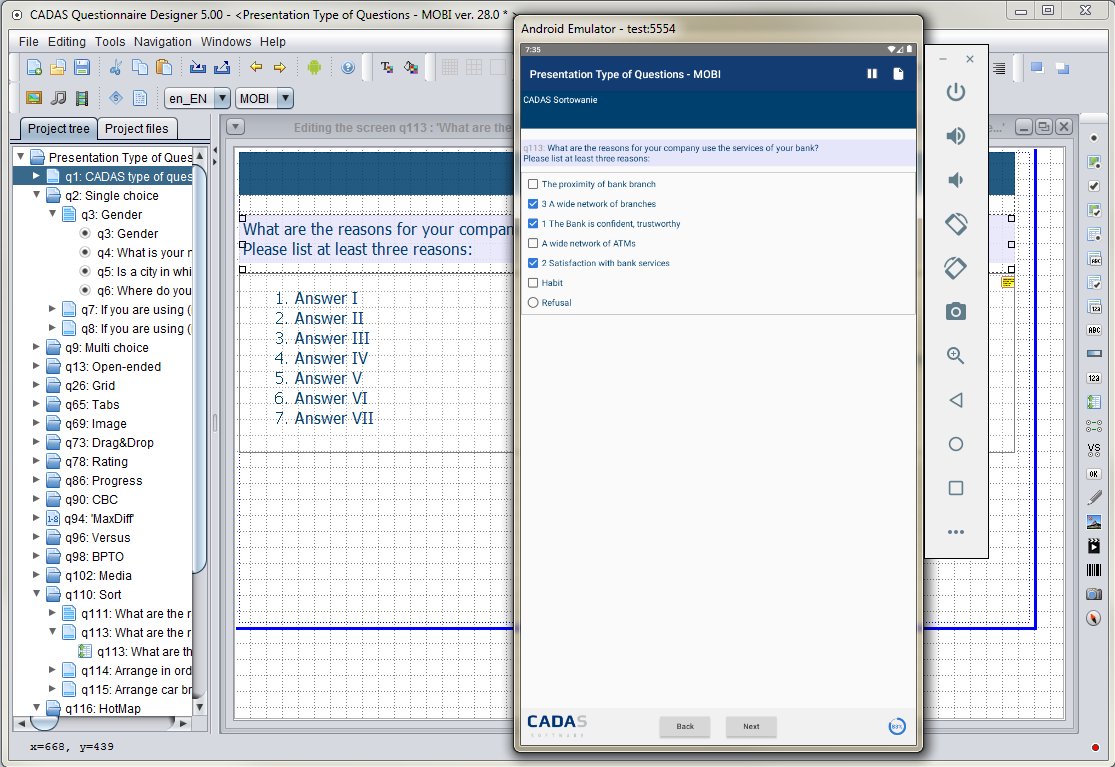Screen dimensions: 1115x767
Task: Take emulator screenshot with camera icon
Action: click(956, 311)
